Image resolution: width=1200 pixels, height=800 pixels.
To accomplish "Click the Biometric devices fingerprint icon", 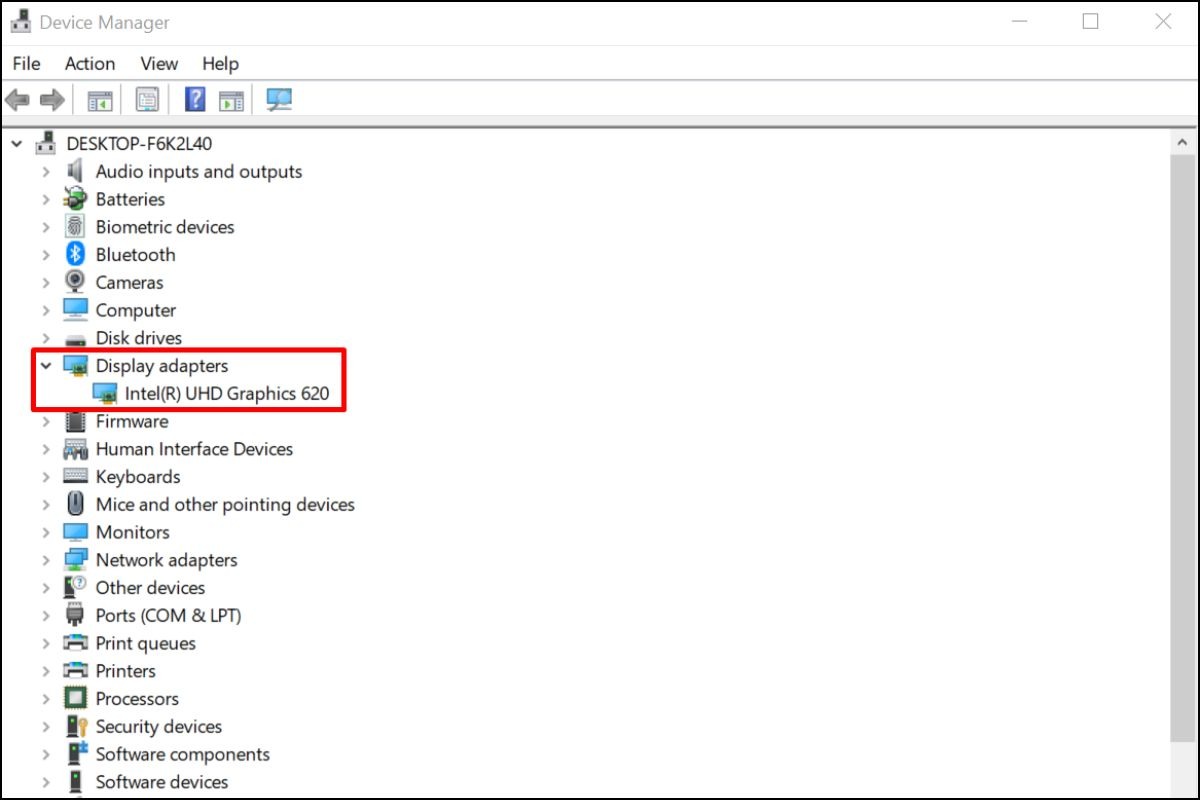I will point(76,227).
